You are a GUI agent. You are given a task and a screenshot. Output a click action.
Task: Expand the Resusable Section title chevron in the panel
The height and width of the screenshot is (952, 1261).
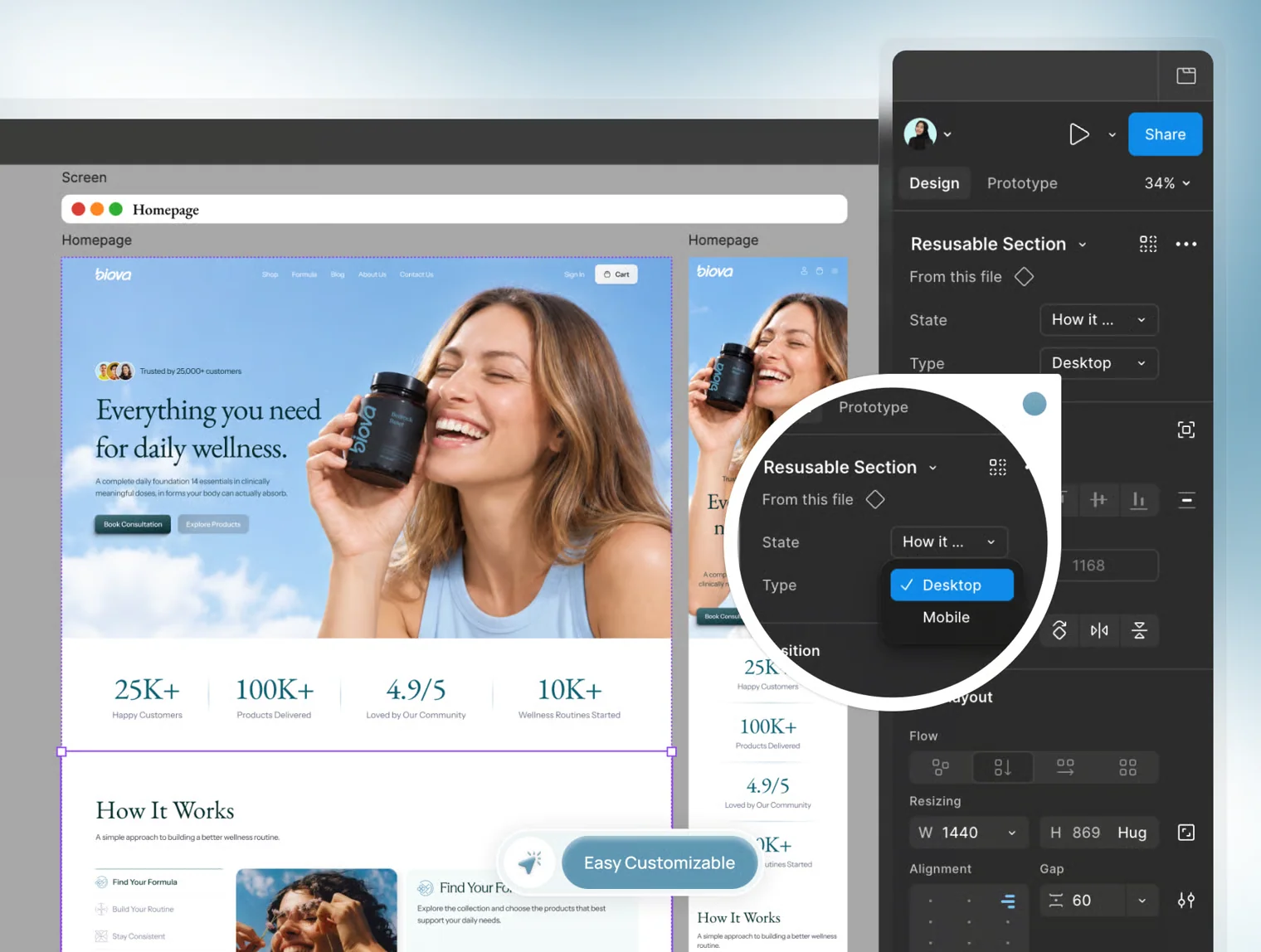click(1082, 245)
